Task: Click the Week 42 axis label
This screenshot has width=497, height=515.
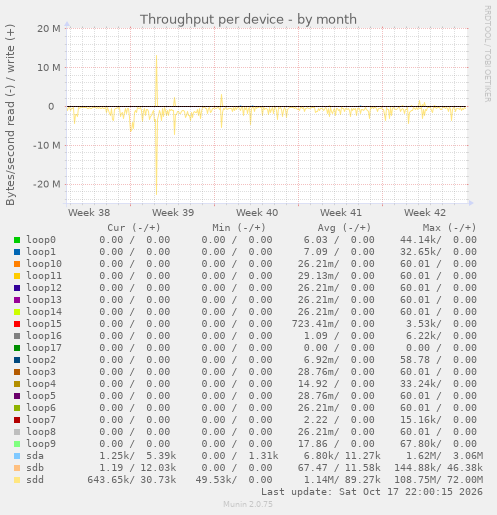Action: [x=425, y=213]
